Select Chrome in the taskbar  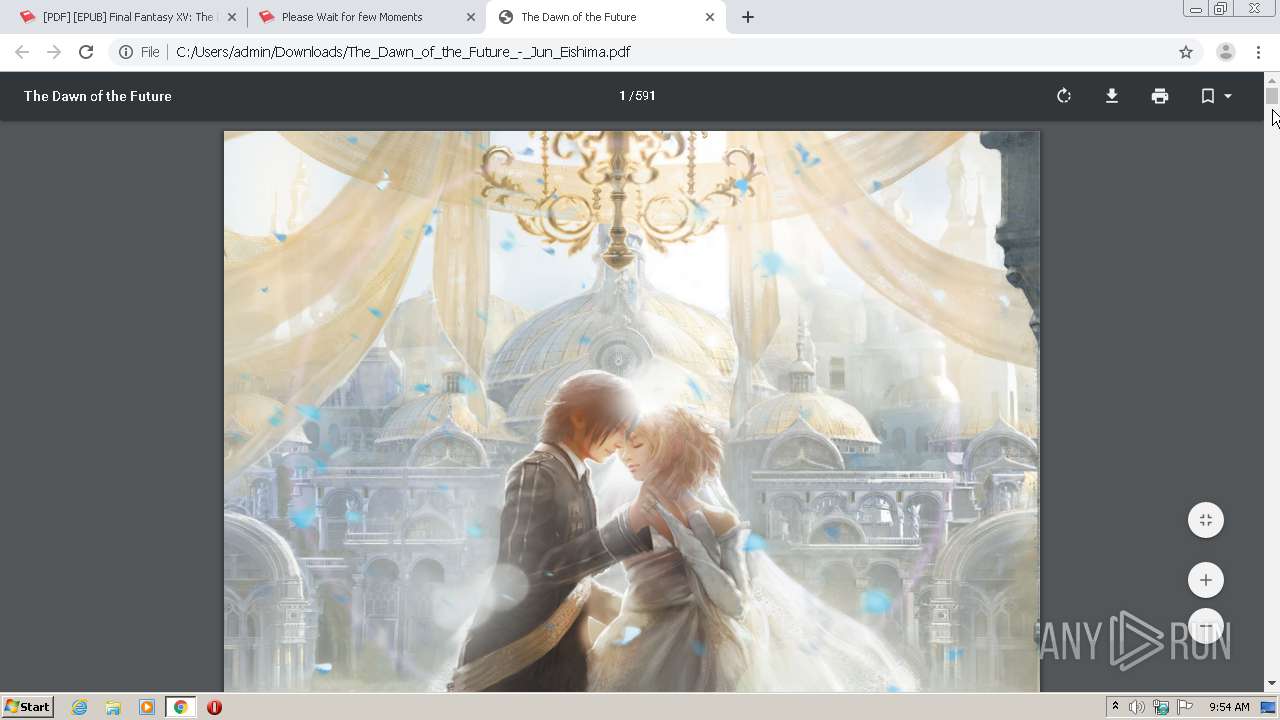[x=180, y=707]
